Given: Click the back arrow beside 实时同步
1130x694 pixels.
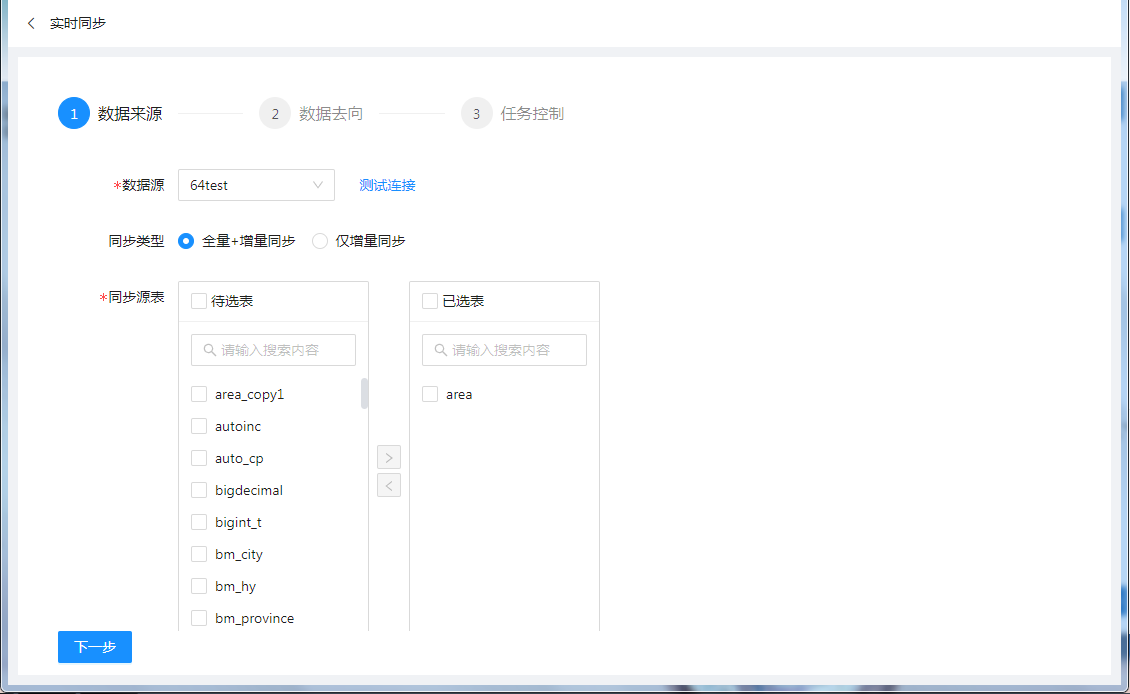Looking at the screenshot, I should coord(31,23).
